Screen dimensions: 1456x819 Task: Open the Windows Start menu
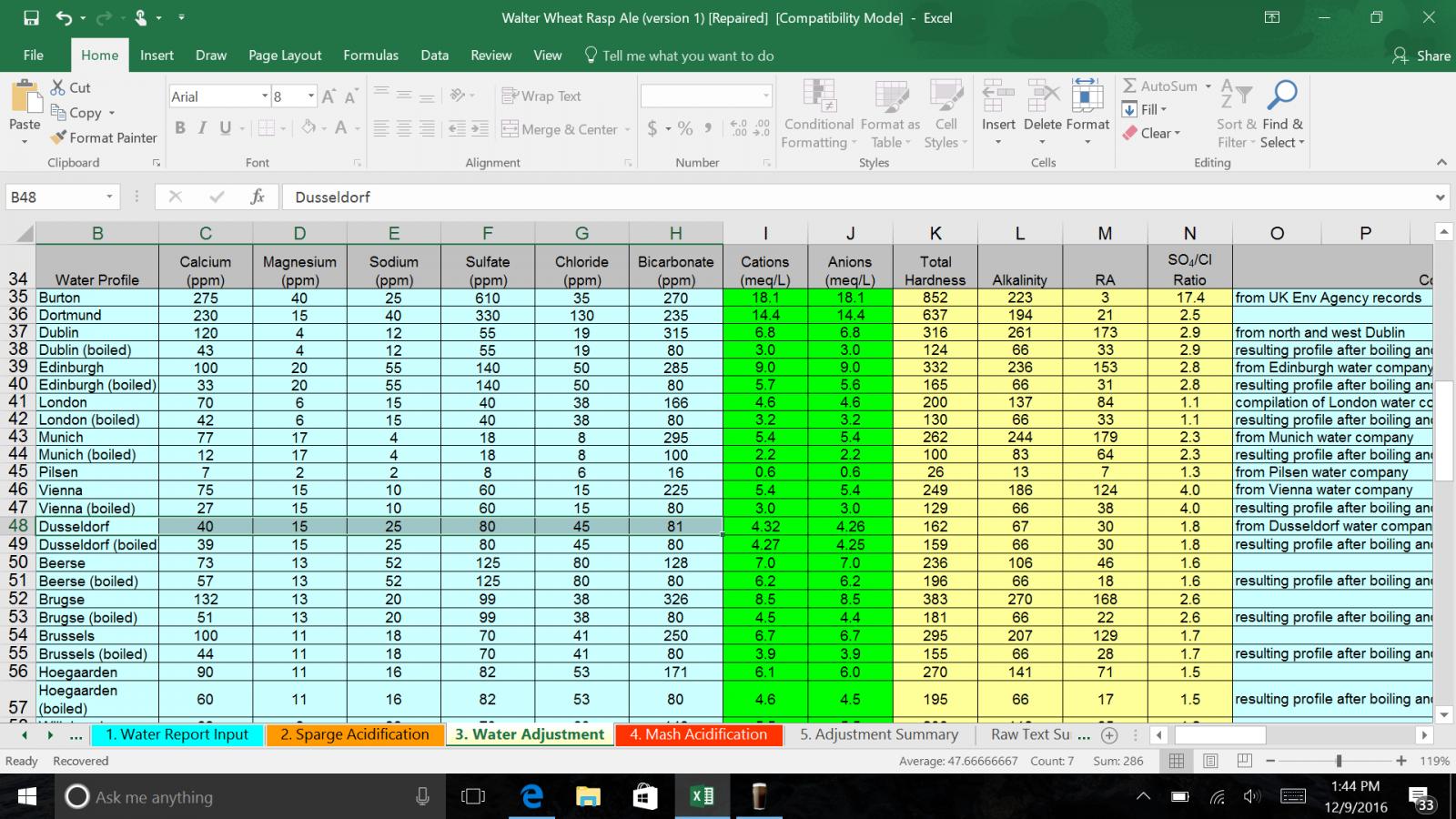[x=26, y=796]
